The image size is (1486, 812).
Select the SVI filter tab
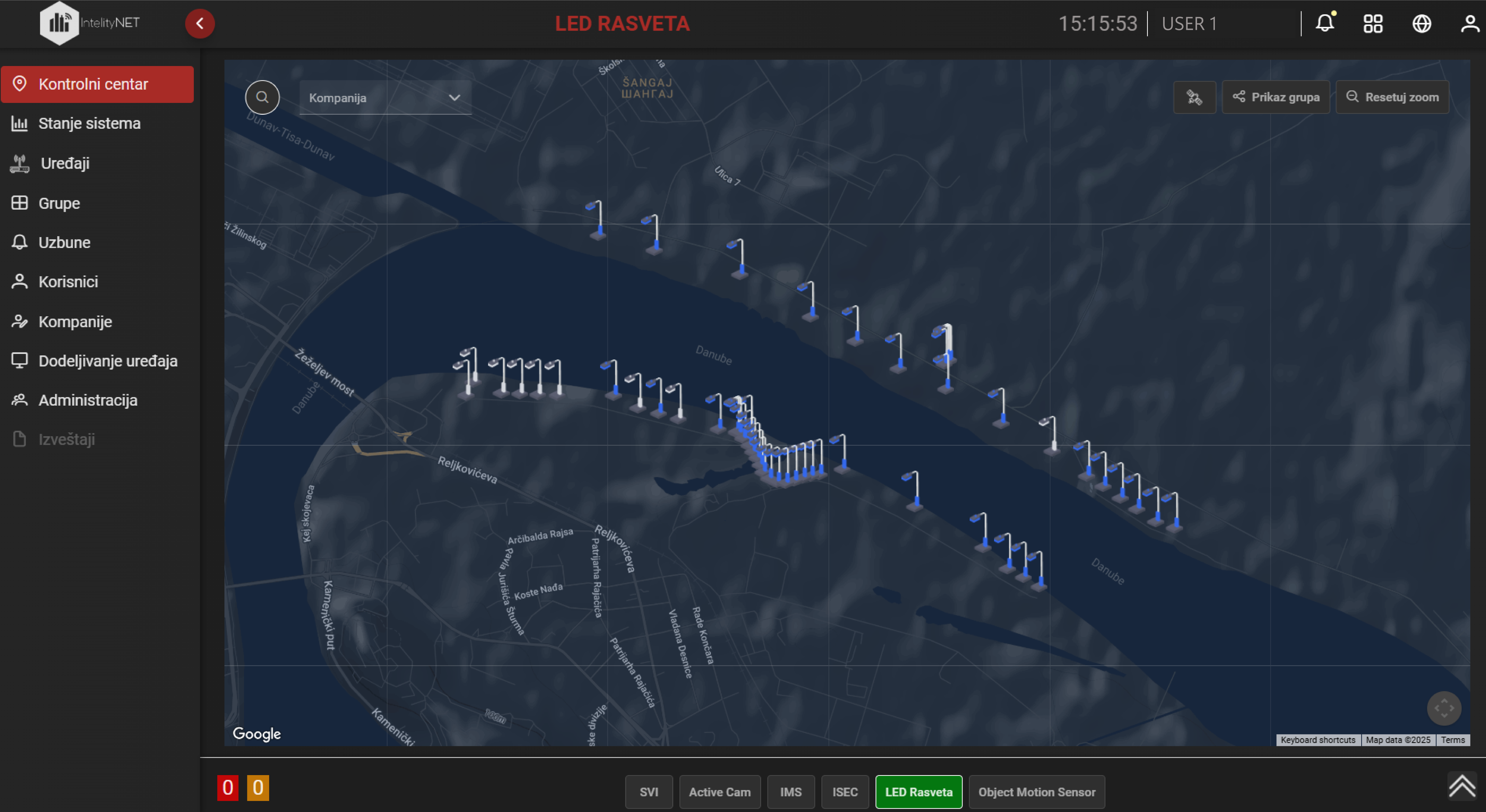648,792
